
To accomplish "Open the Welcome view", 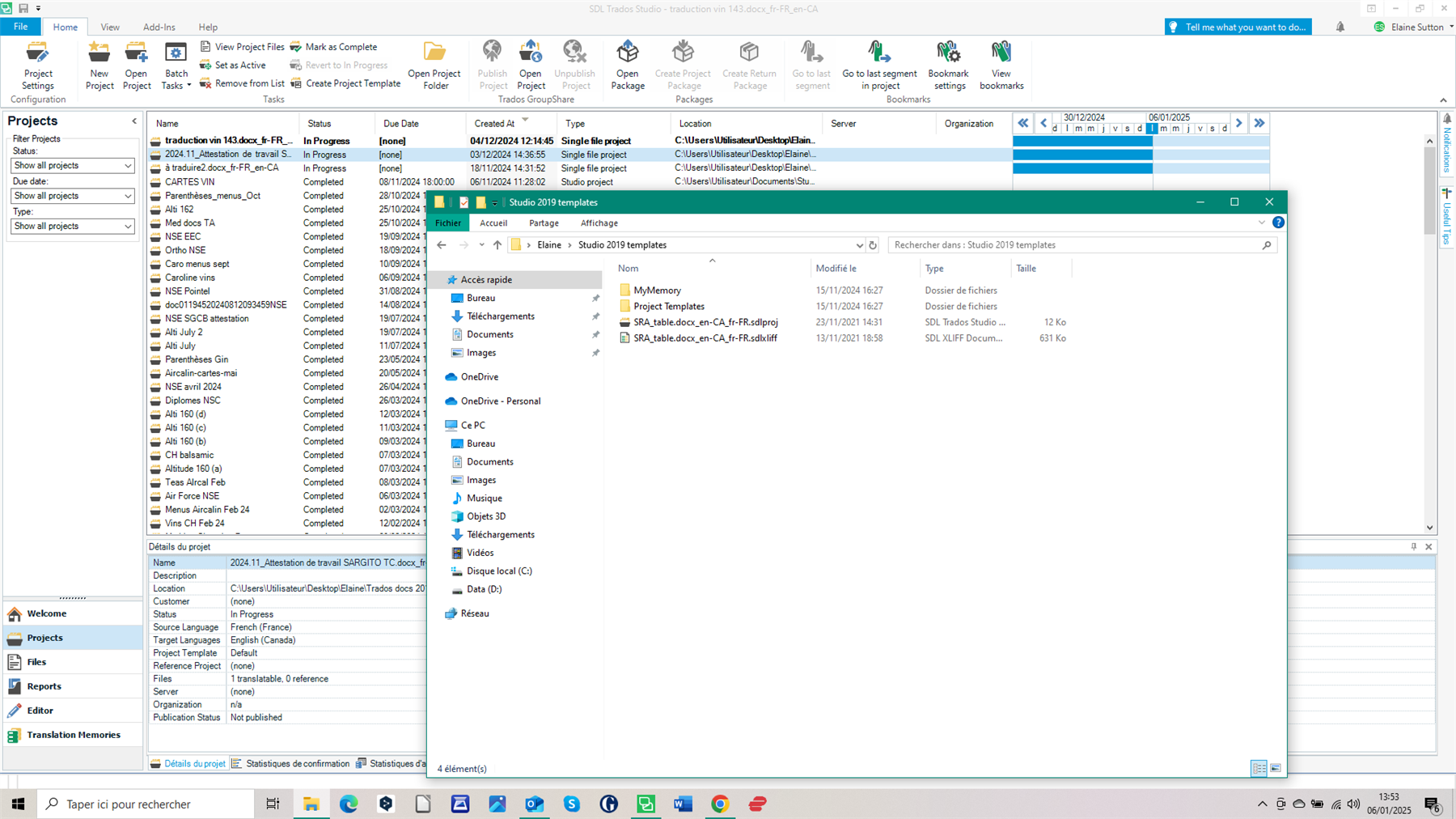I will 73,613.
